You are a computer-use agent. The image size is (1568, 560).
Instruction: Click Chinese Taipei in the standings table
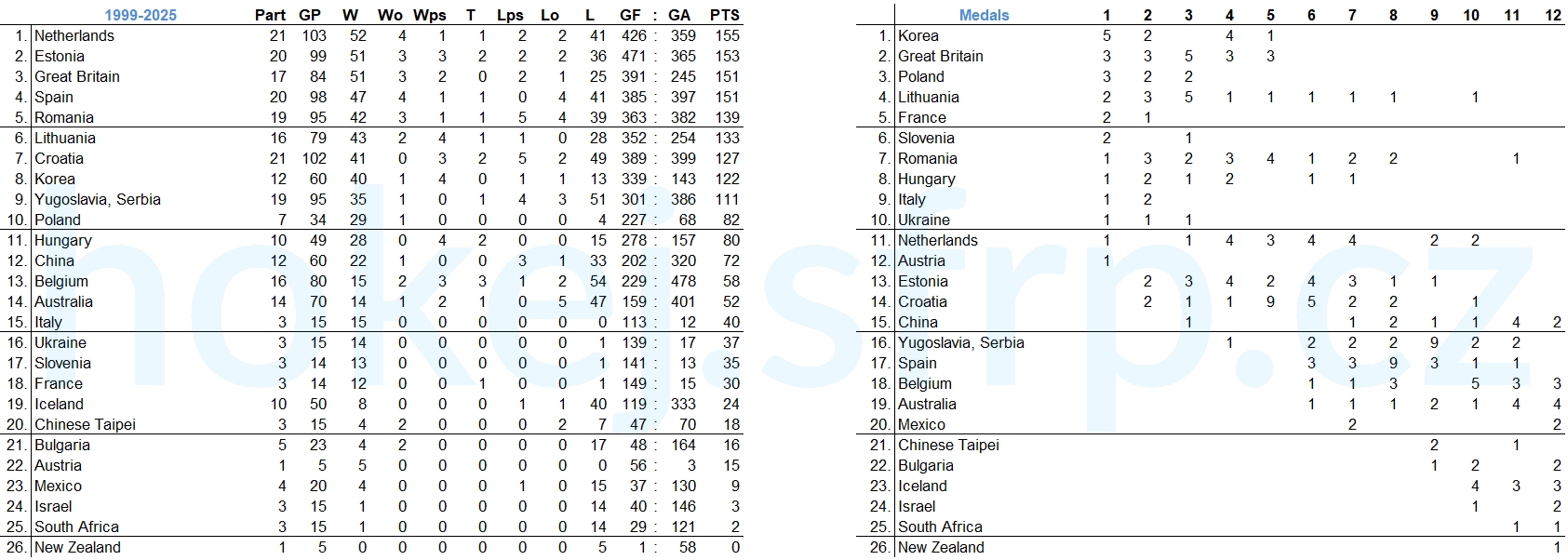click(85, 424)
